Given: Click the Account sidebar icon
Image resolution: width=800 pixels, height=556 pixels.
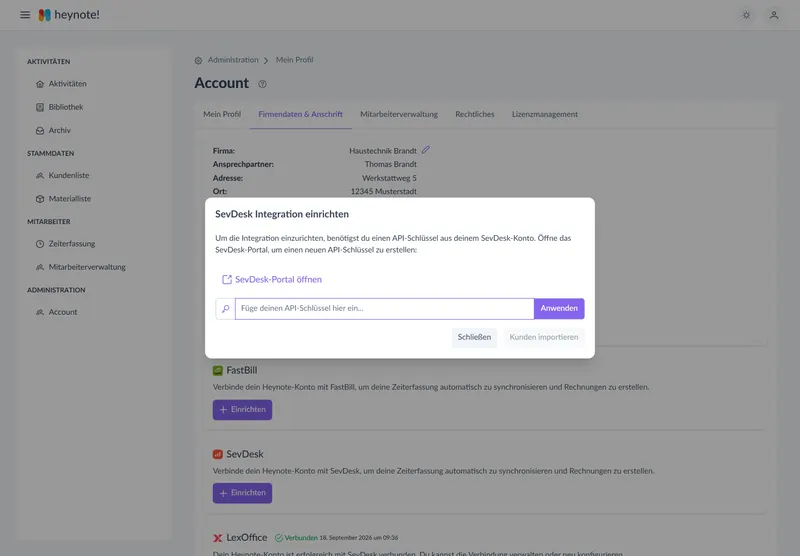Looking at the screenshot, I should pyautogui.click(x=40, y=312).
